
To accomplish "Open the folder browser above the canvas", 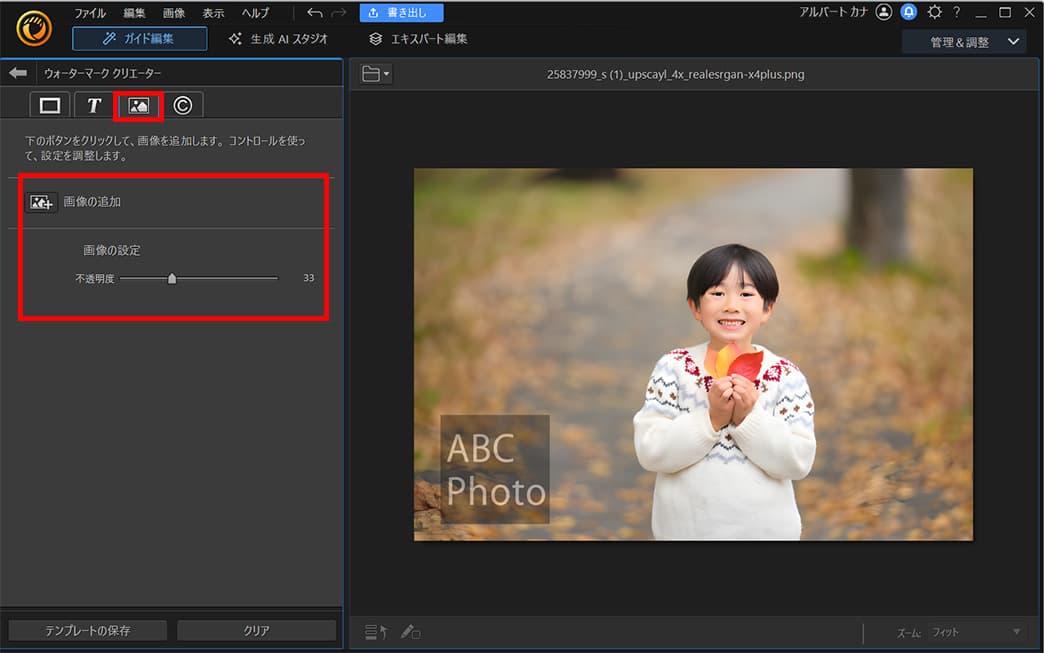I will (373, 72).
